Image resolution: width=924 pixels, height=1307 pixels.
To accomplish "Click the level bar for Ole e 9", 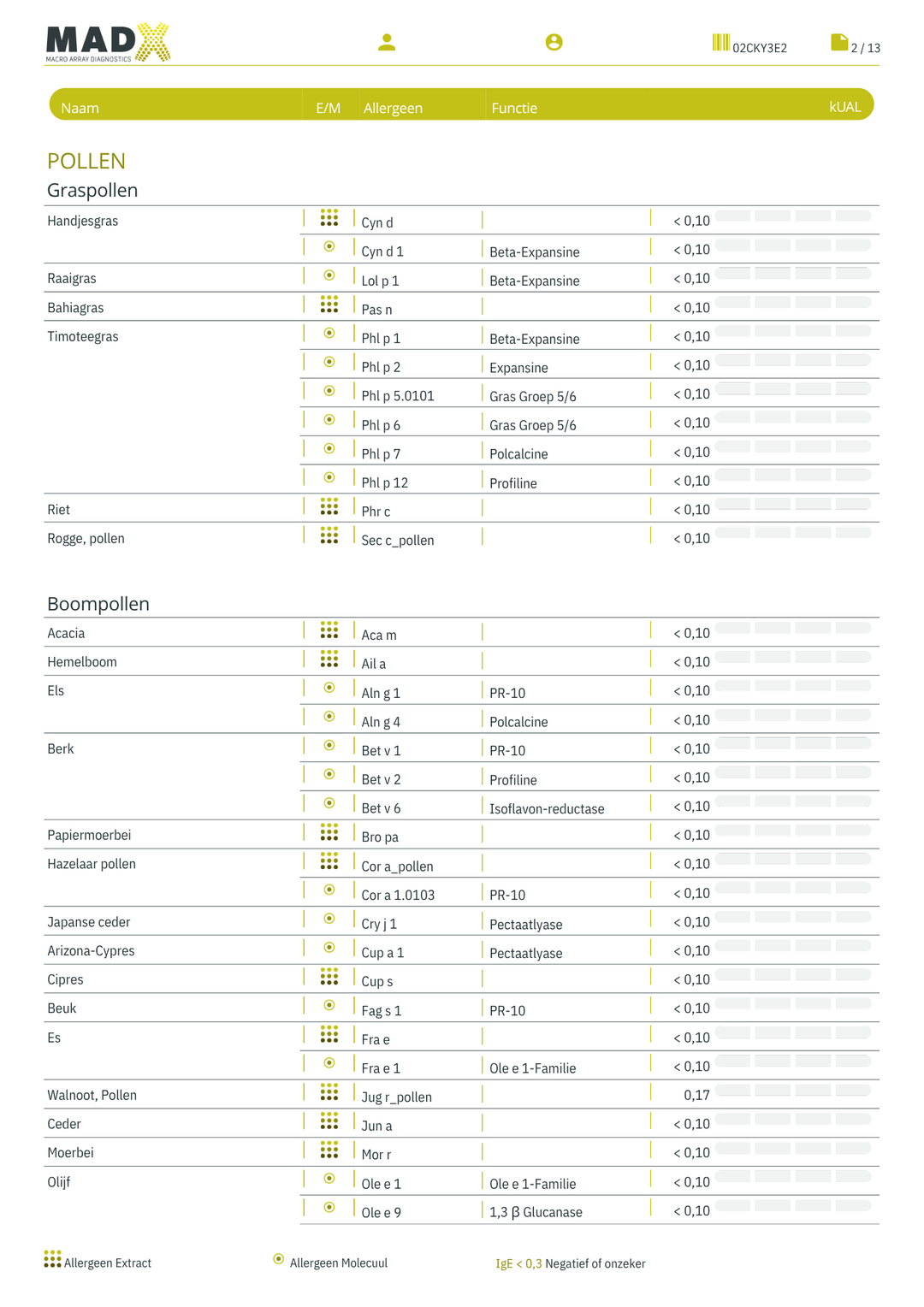I will tap(793, 1206).
